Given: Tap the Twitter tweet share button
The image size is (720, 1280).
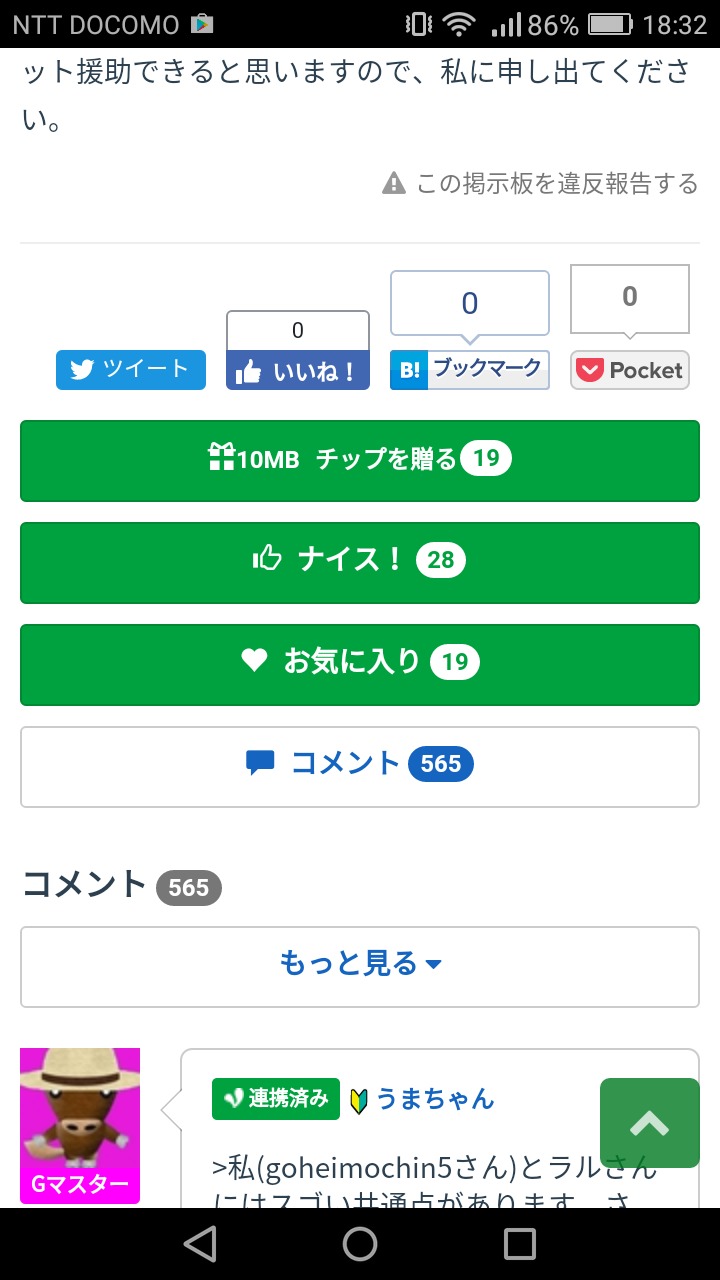Looking at the screenshot, I should 131,370.
